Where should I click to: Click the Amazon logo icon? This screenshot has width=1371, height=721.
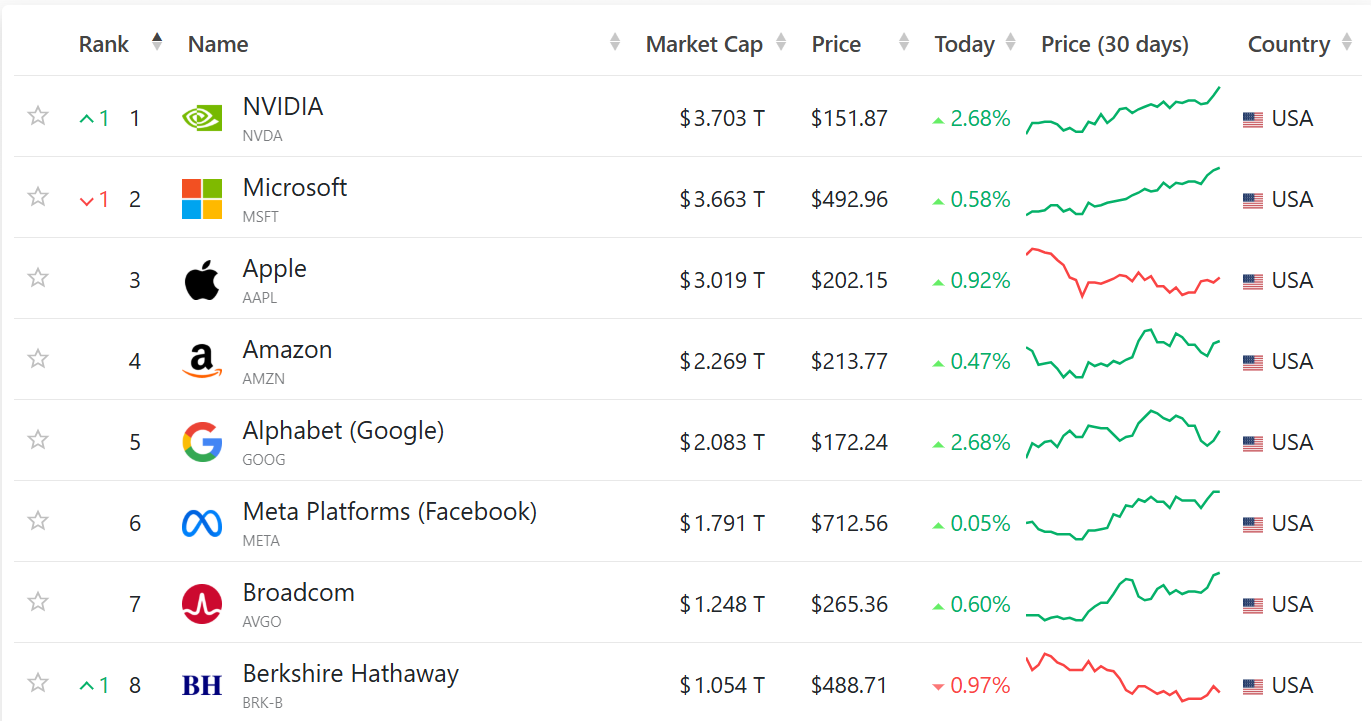(202, 361)
